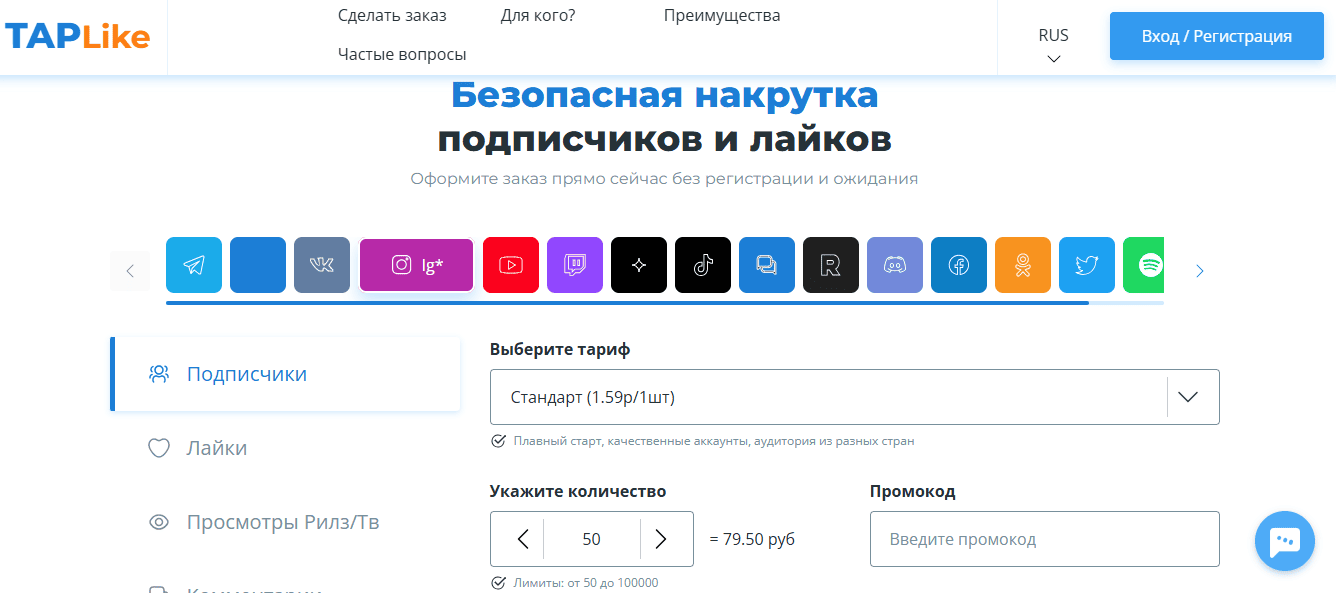
Task: Click the quantity field showing 50
Action: [592, 539]
